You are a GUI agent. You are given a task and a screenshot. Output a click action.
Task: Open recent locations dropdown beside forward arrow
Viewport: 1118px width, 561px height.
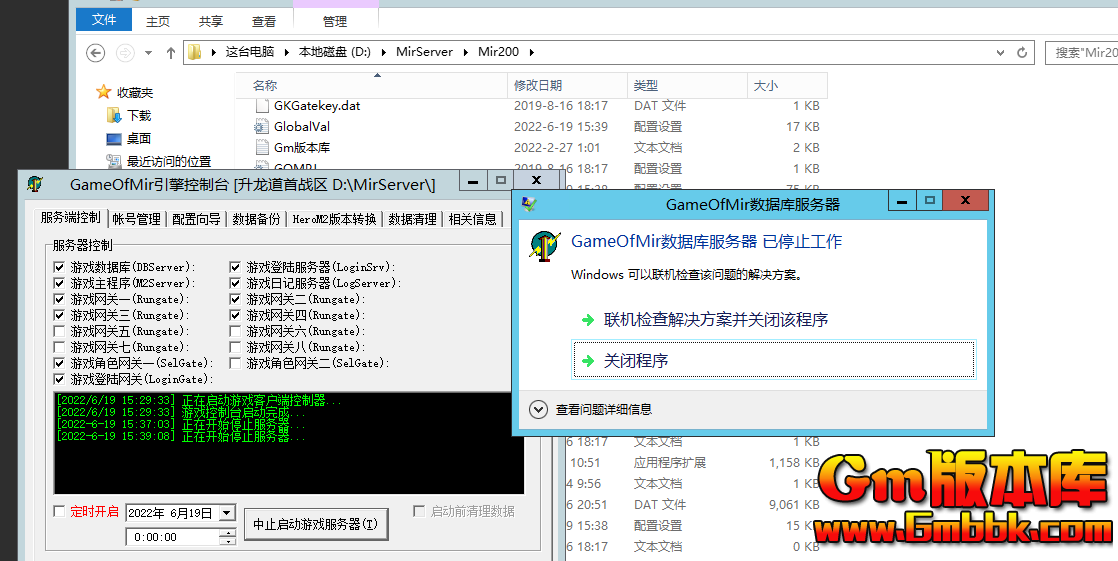[148, 52]
